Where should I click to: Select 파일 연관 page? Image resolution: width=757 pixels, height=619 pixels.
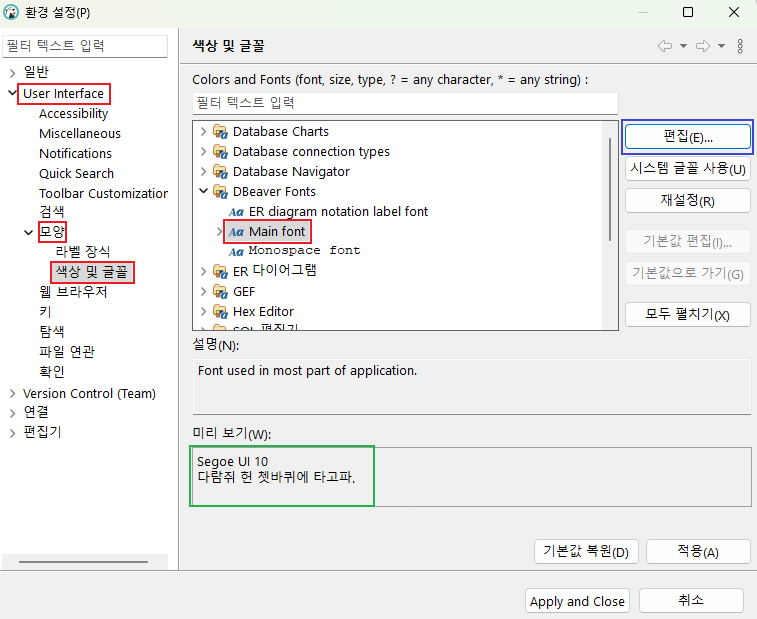[67, 352]
